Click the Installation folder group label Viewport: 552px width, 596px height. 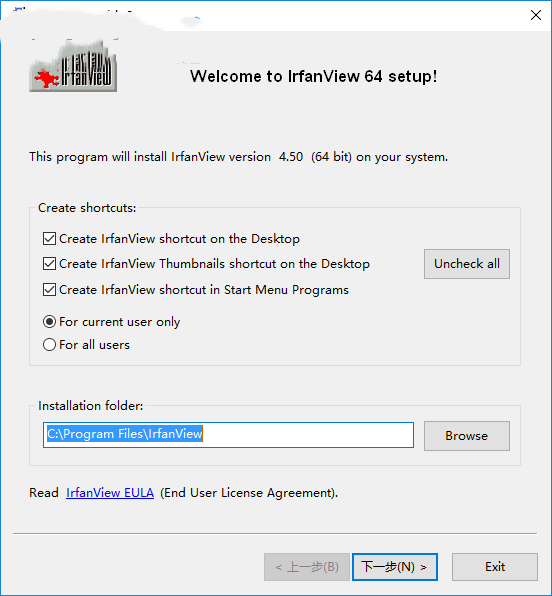point(90,406)
